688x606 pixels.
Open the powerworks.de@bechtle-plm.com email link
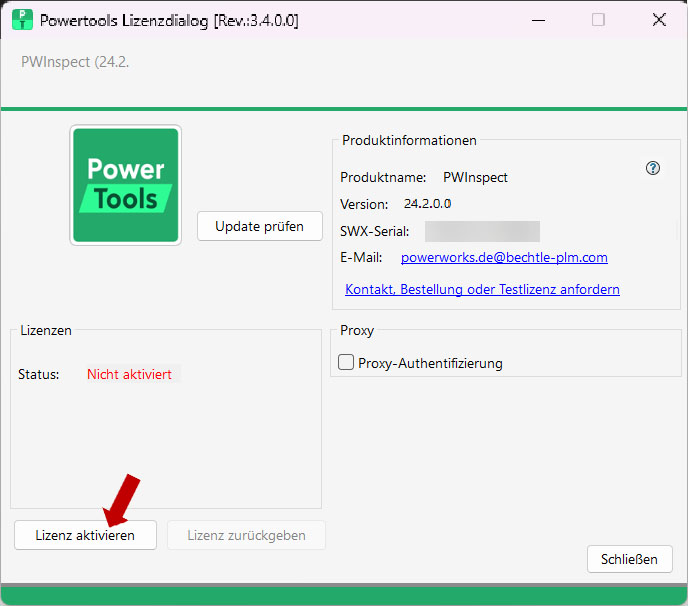[x=504, y=257]
